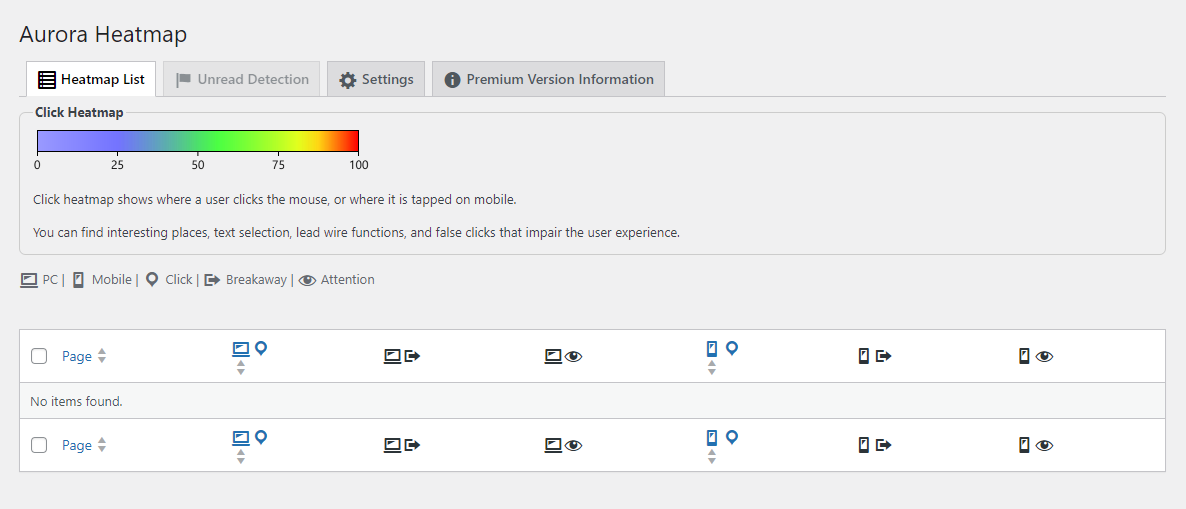Open the Settings tab

[x=376, y=80]
